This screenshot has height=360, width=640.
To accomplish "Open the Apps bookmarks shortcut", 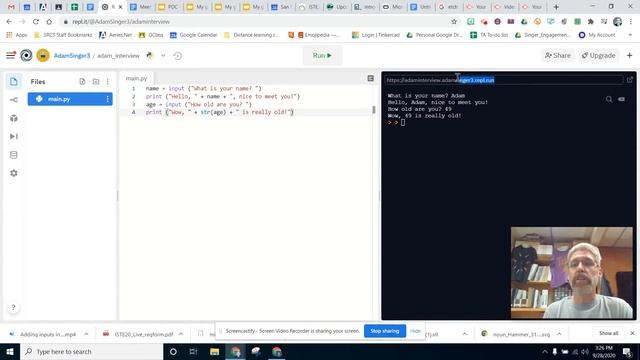I will [17, 35].
